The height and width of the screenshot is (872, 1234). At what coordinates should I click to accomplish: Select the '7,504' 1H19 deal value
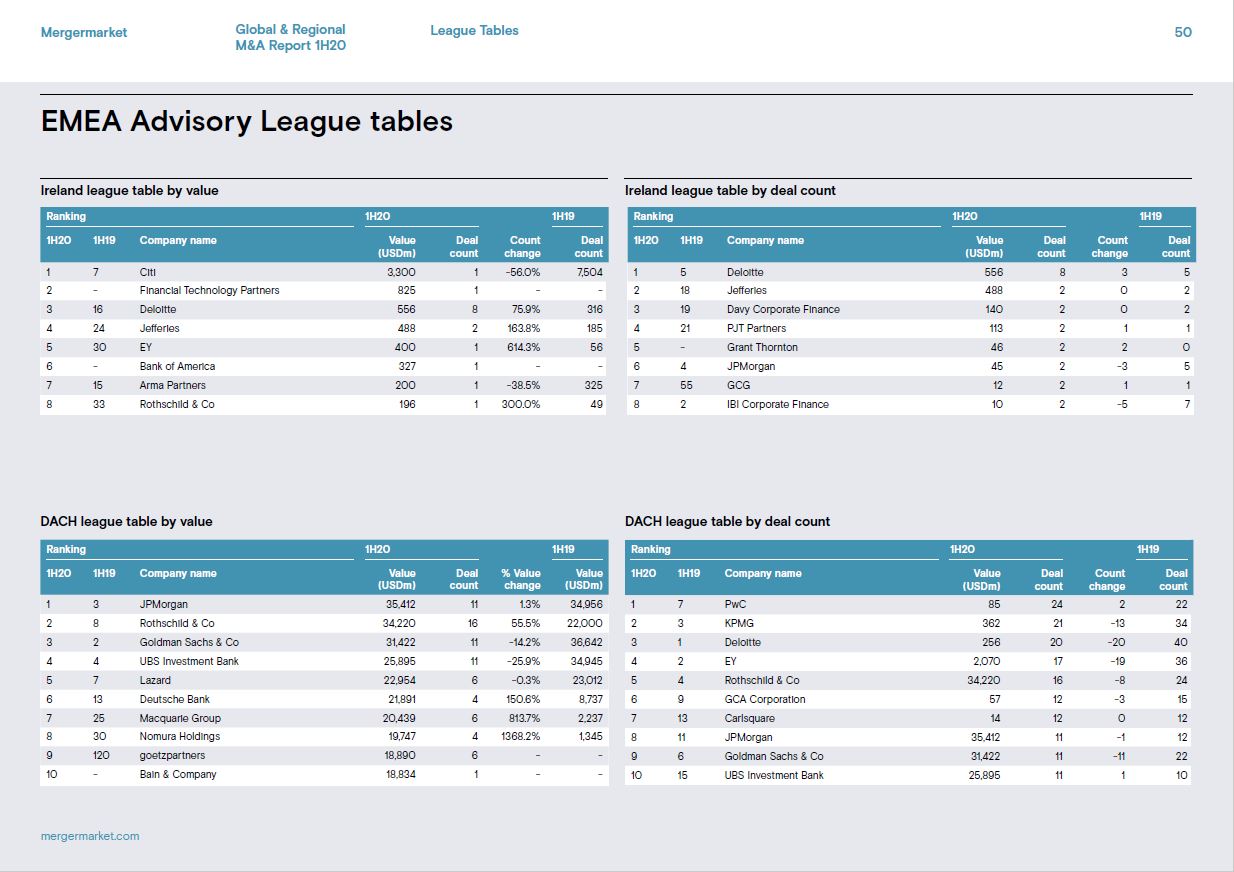(x=589, y=272)
